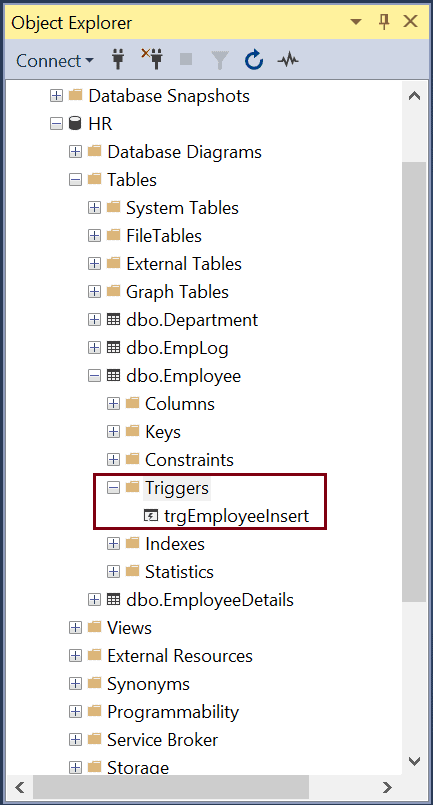The height and width of the screenshot is (805, 440).
Task: Toggle the auto-hide pin icon
Action: (x=384, y=22)
